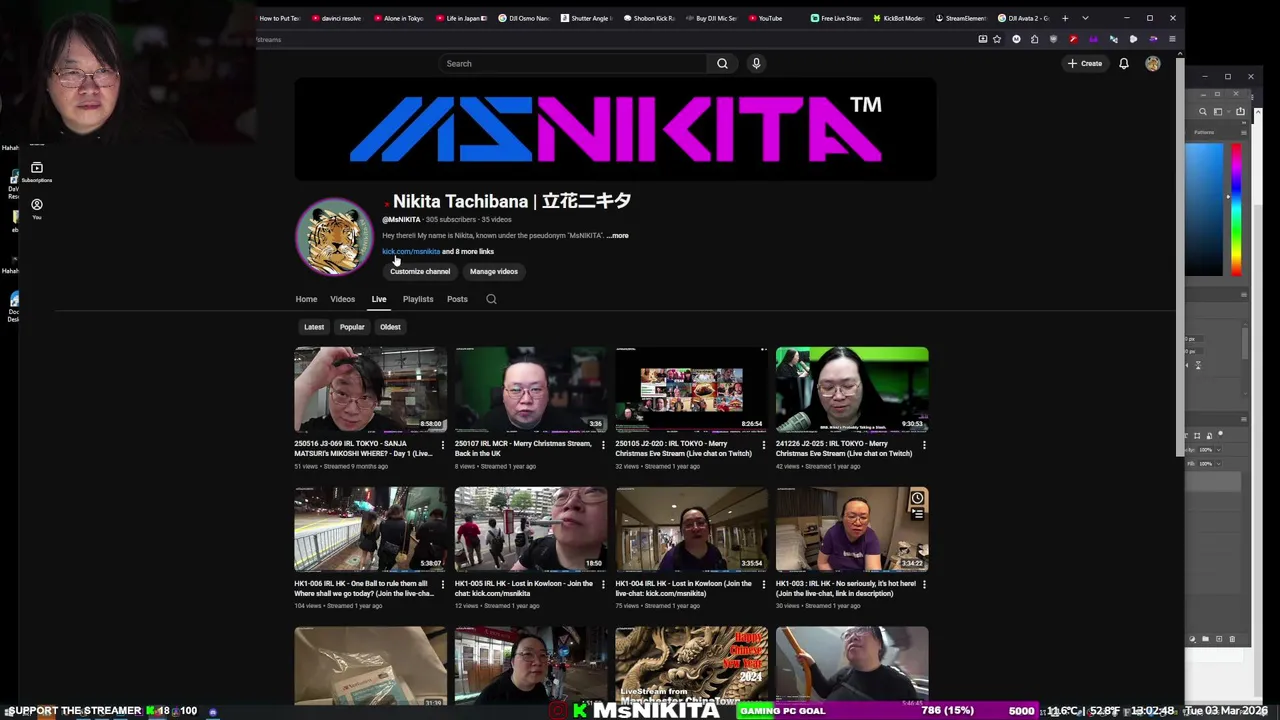The width and height of the screenshot is (1280, 720).
Task: Click Customize channel button
Action: [x=420, y=272]
